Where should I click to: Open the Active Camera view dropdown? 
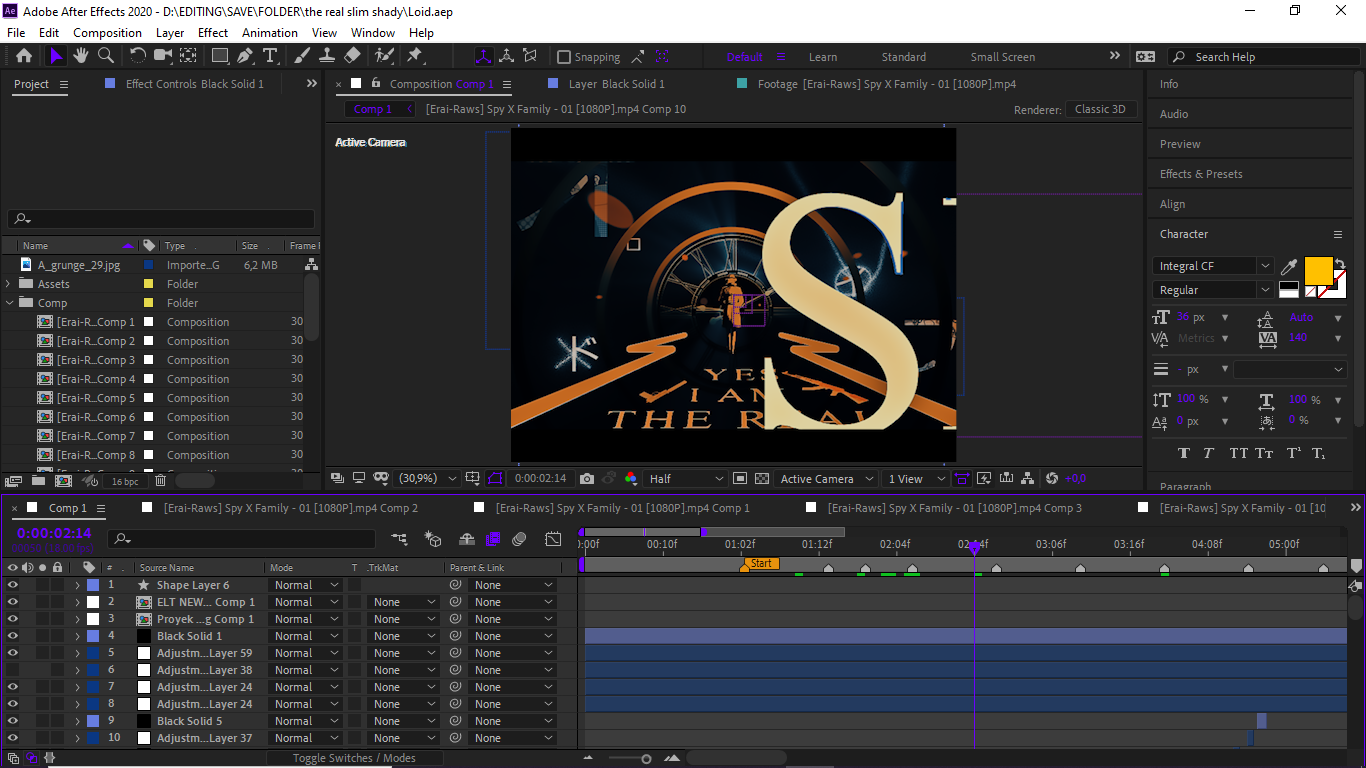[826, 479]
